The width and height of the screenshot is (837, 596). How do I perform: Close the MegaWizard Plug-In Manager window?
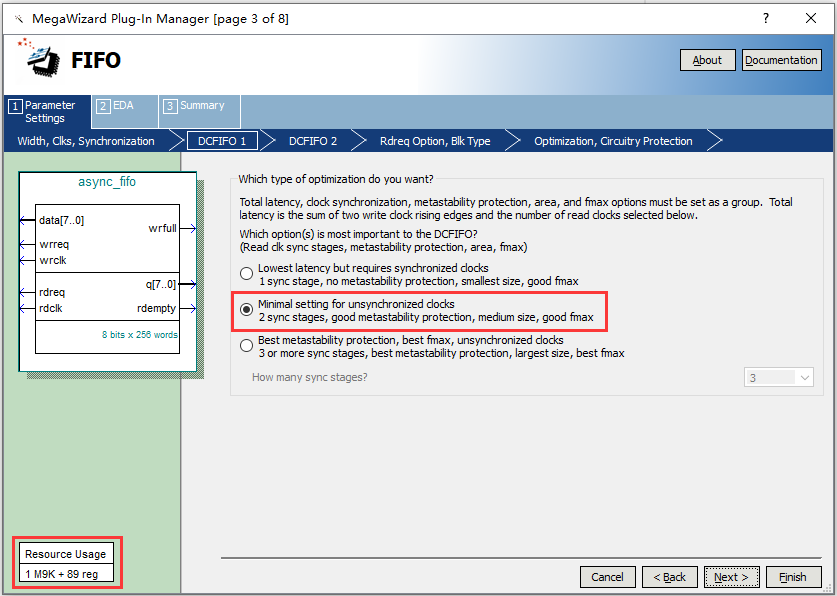[x=811, y=19]
